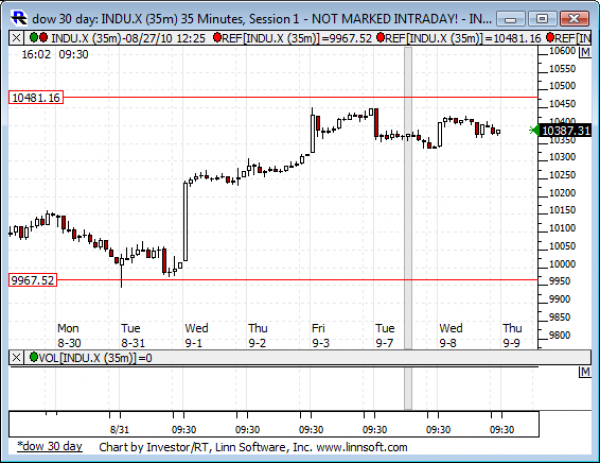Image resolution: width=600 pixels, height=463 pixels.
Task: Click the Mon 8-30 date label
Action: click(x=69, y=335)
